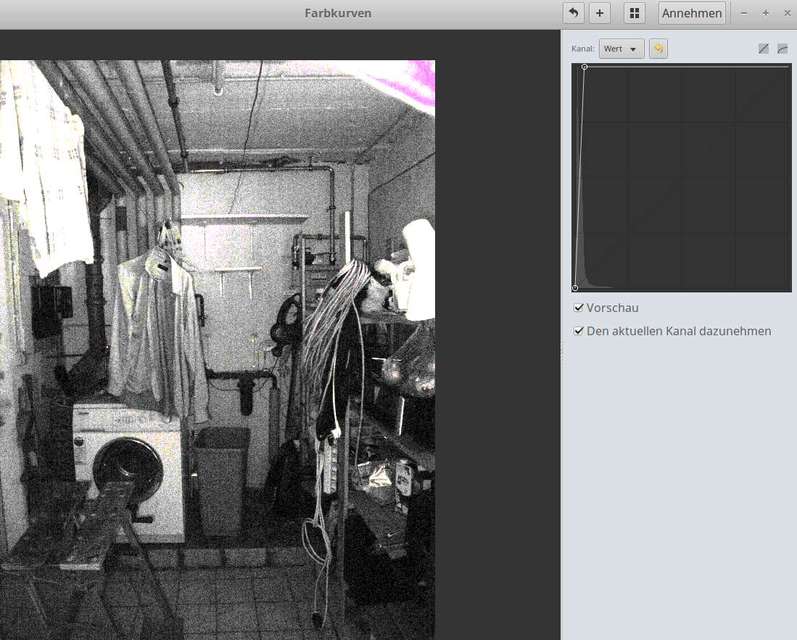
Task: Open the presets grid icon
Action: (x=634, y=13)
